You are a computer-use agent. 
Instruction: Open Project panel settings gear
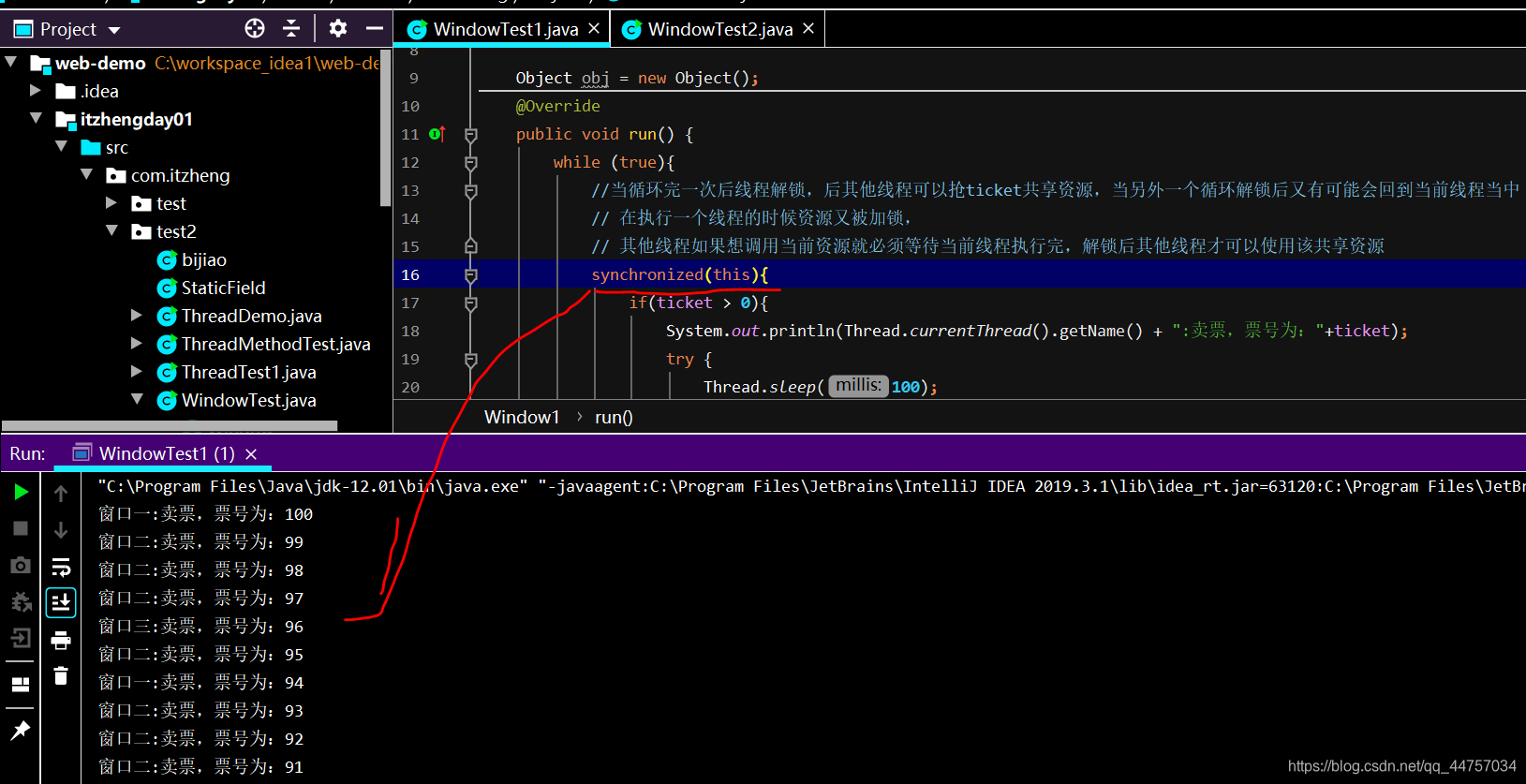tap(338, 28)
